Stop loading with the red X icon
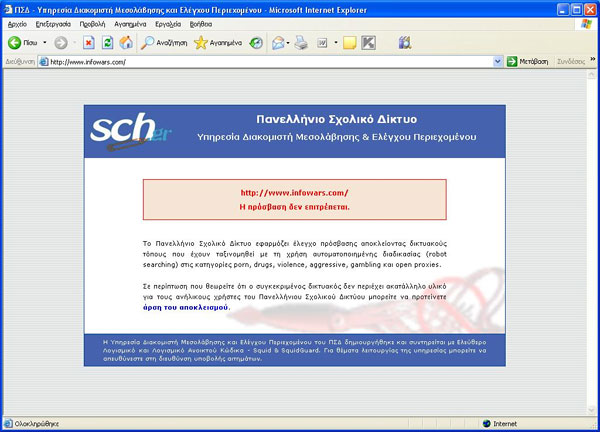600x432 pixels. [x=89, y=42]
